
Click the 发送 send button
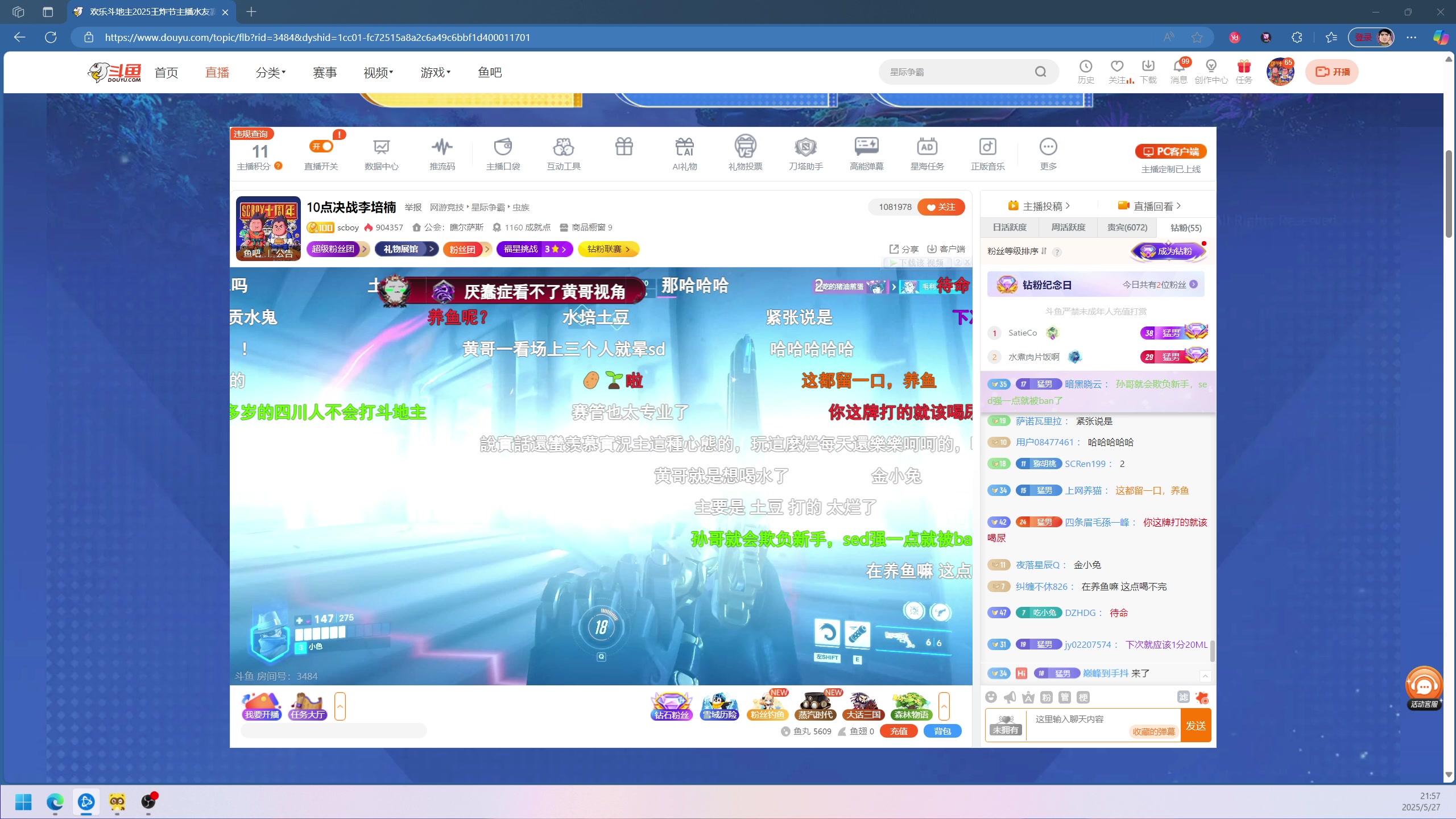coord(1196,726)
